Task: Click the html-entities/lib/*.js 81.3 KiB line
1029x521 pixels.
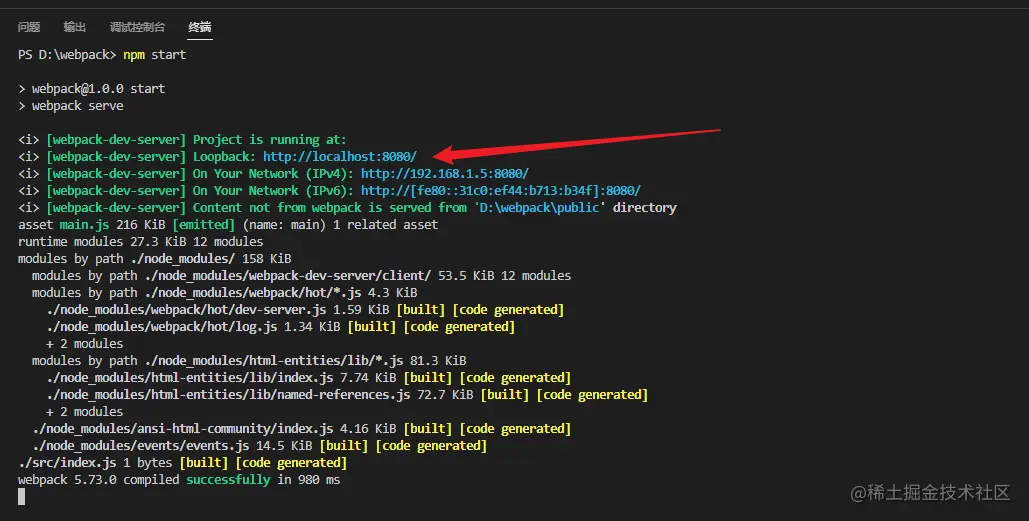Action: tap(249, 361)
